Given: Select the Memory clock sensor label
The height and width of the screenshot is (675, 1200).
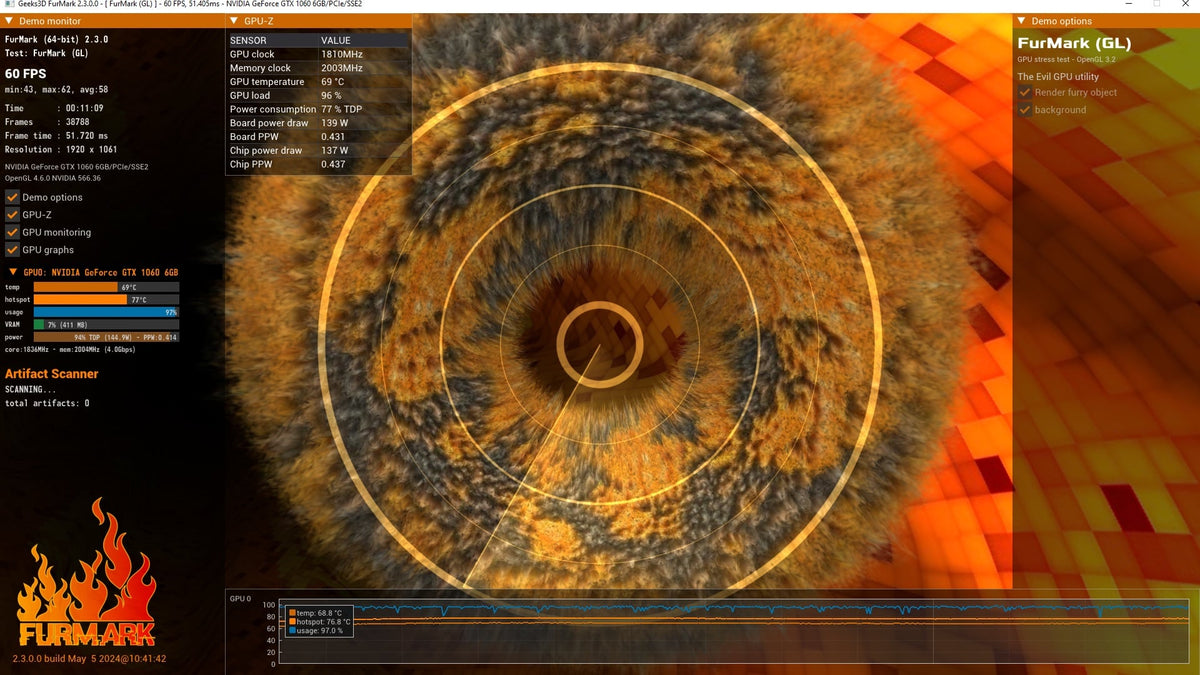Looking at the screenshot, I should click(260, 68).
